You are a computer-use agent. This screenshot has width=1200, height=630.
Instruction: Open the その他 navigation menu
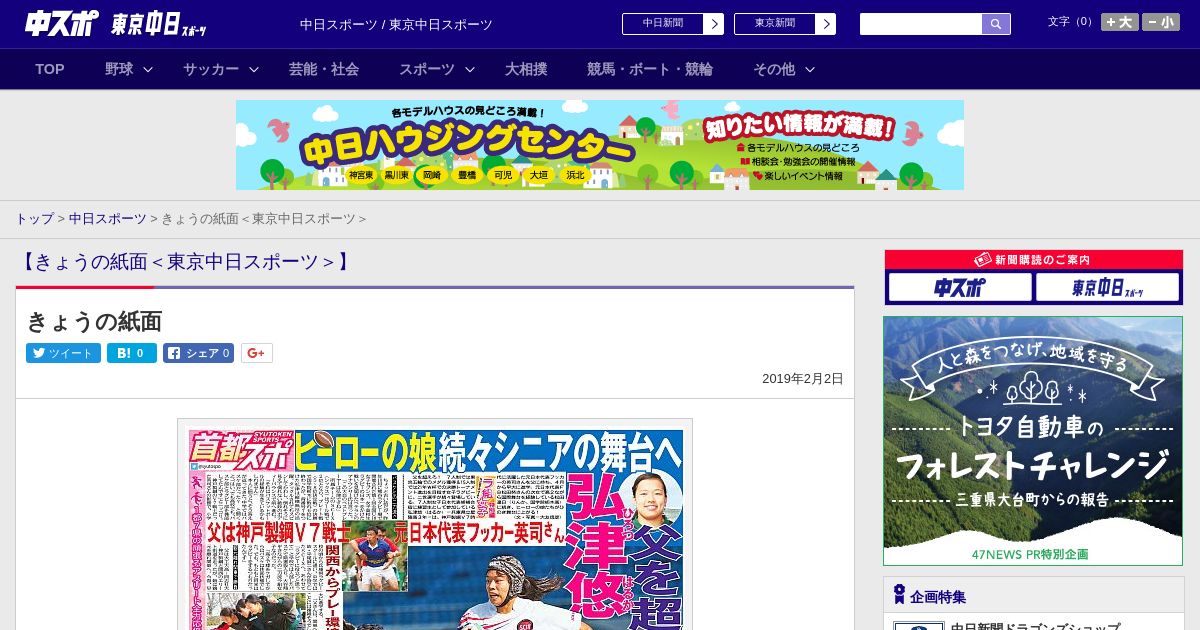coord(774,69)
